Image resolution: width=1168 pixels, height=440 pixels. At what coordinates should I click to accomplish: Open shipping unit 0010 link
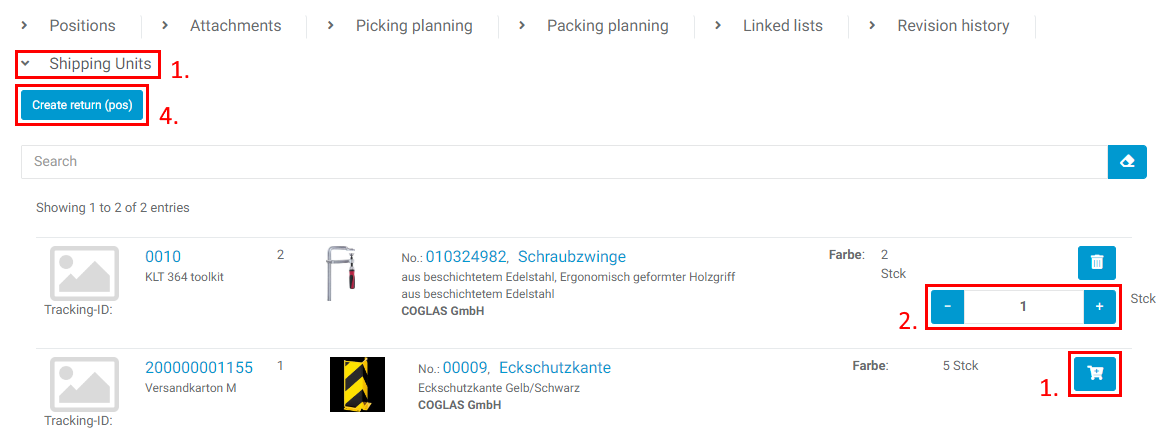click(x=163, y=257)
